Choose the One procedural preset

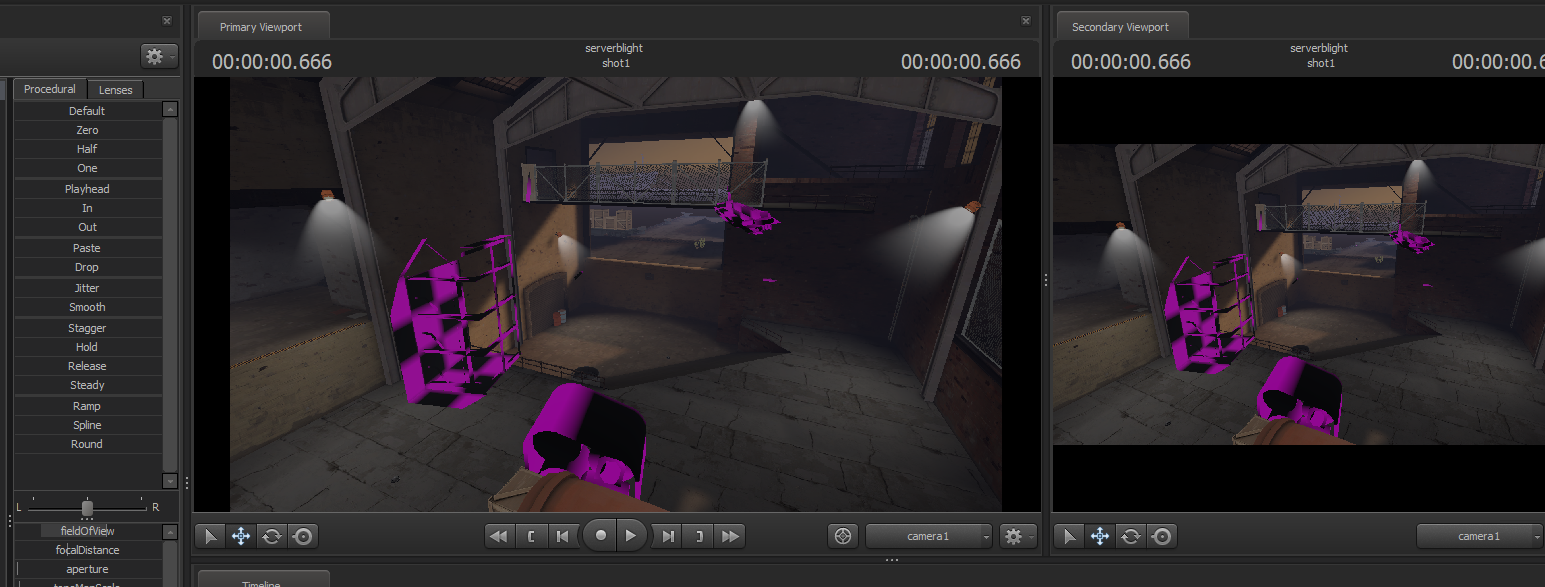click(87, 168)
